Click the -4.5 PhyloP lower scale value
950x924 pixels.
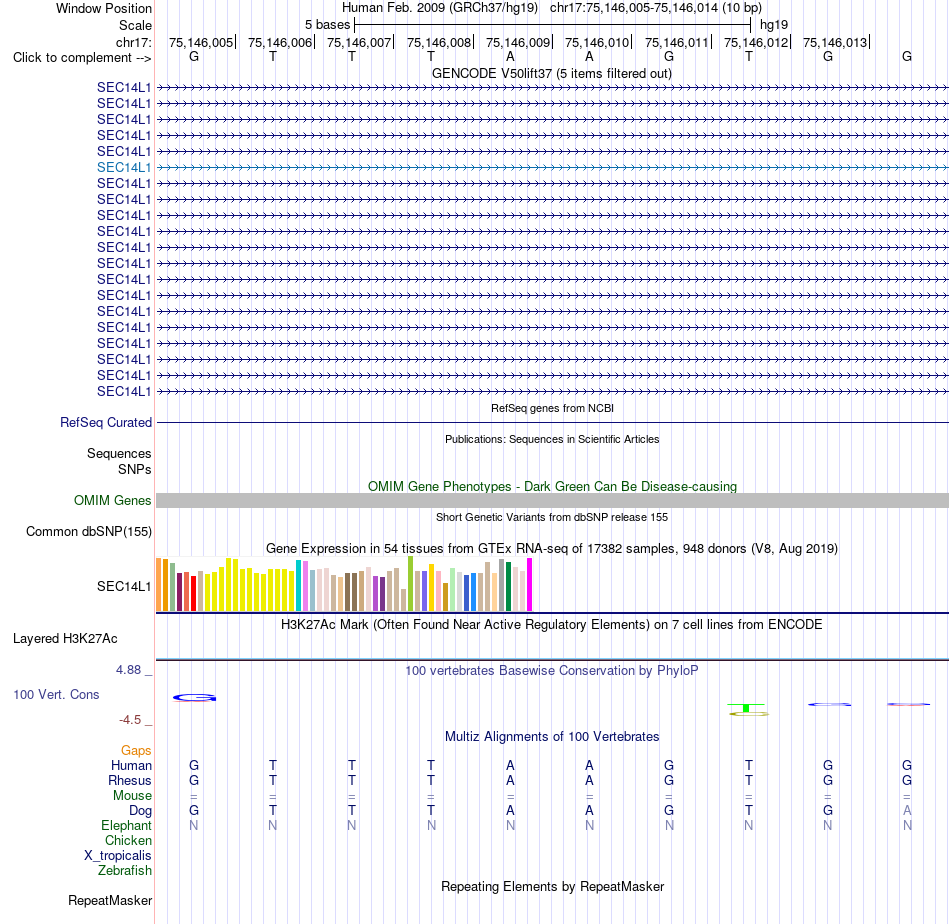[130, 720]
